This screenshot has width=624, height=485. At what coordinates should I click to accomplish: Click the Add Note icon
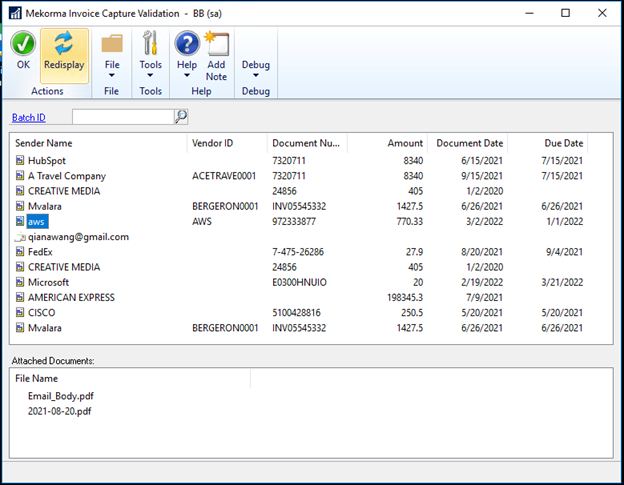[216, 43]
